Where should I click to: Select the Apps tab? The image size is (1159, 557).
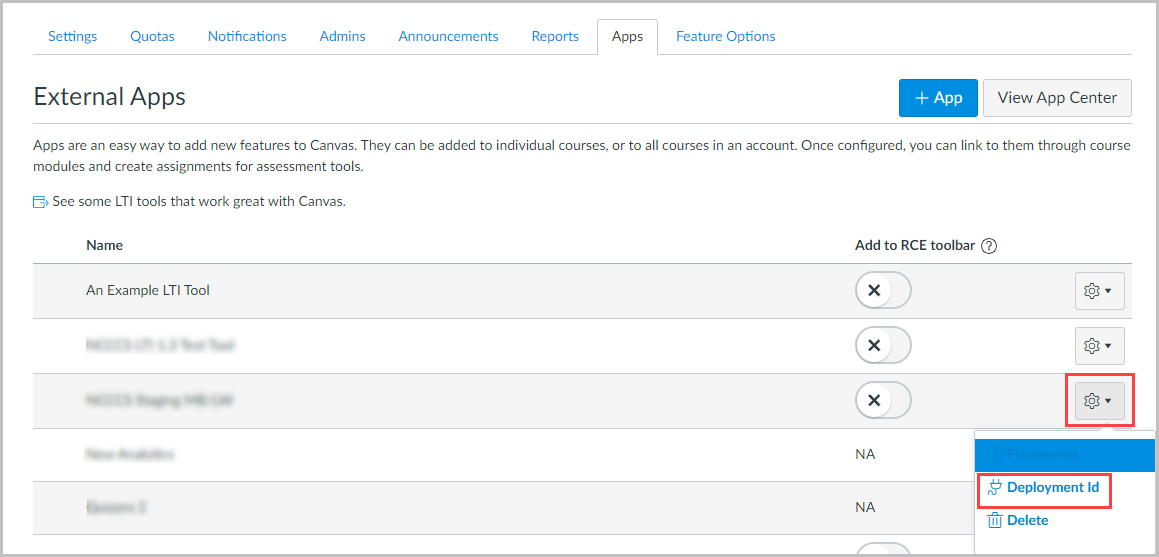click(x=627, y=36)
